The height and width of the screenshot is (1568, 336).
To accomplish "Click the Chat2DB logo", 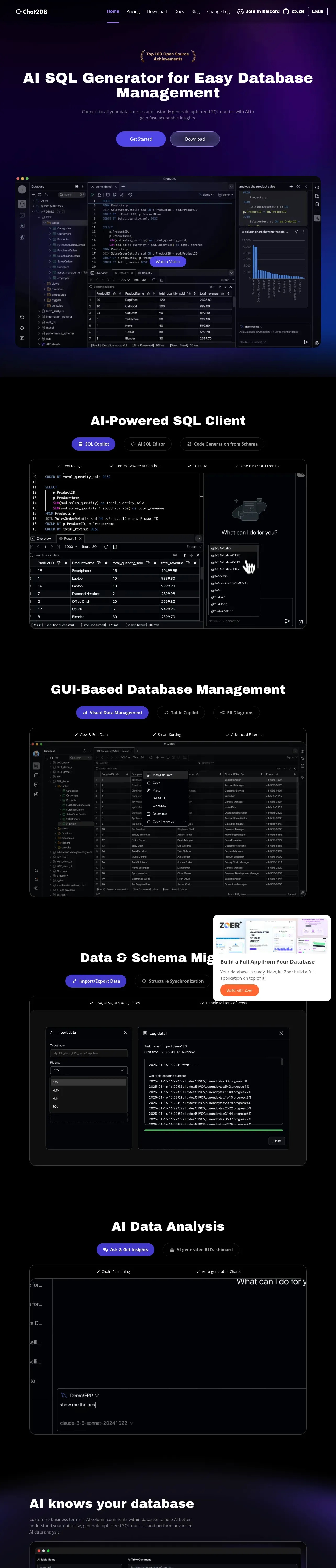I will click(x=31, y=11).
